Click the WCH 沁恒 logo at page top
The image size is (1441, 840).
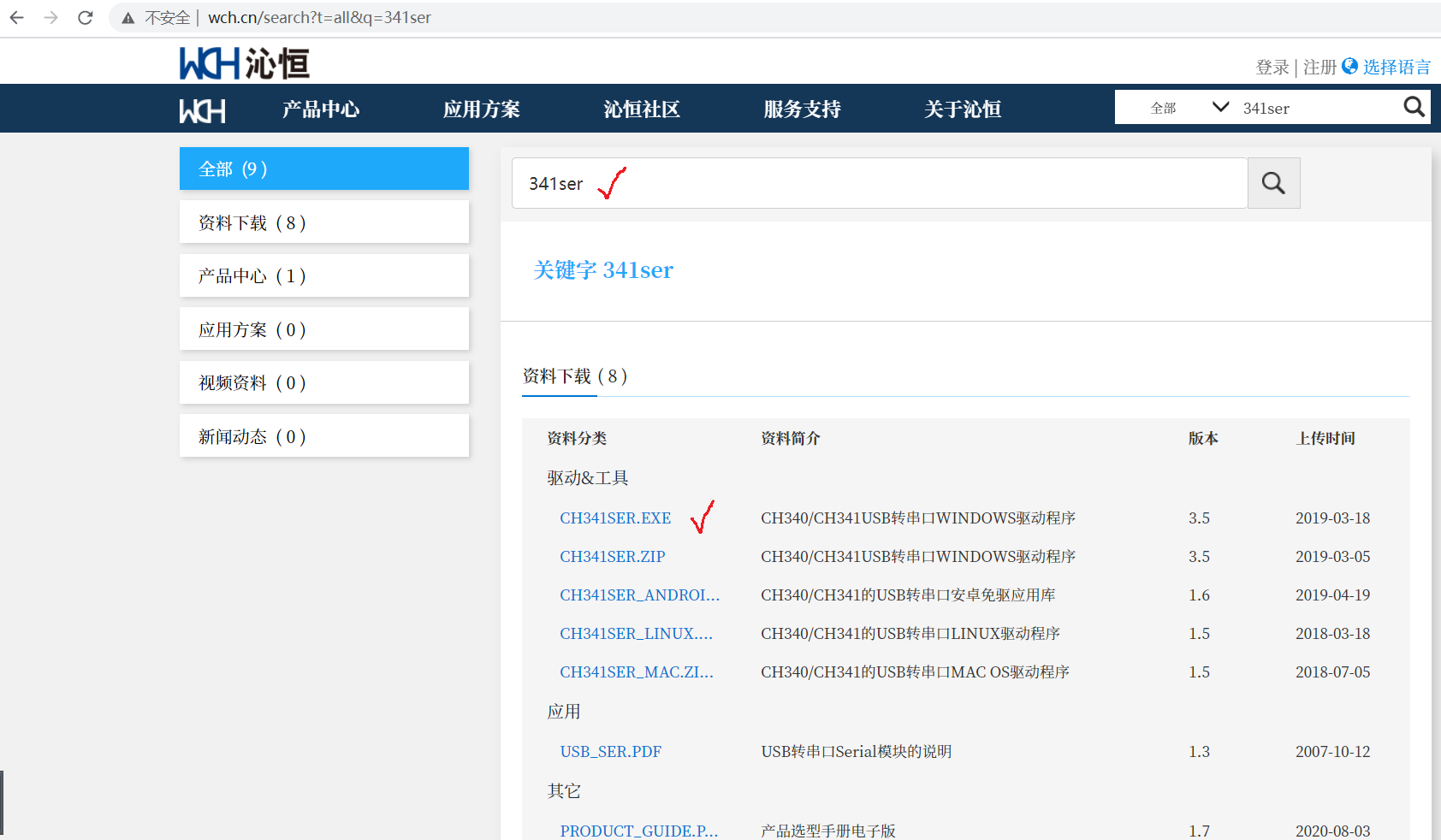click(x=242, y=62)
